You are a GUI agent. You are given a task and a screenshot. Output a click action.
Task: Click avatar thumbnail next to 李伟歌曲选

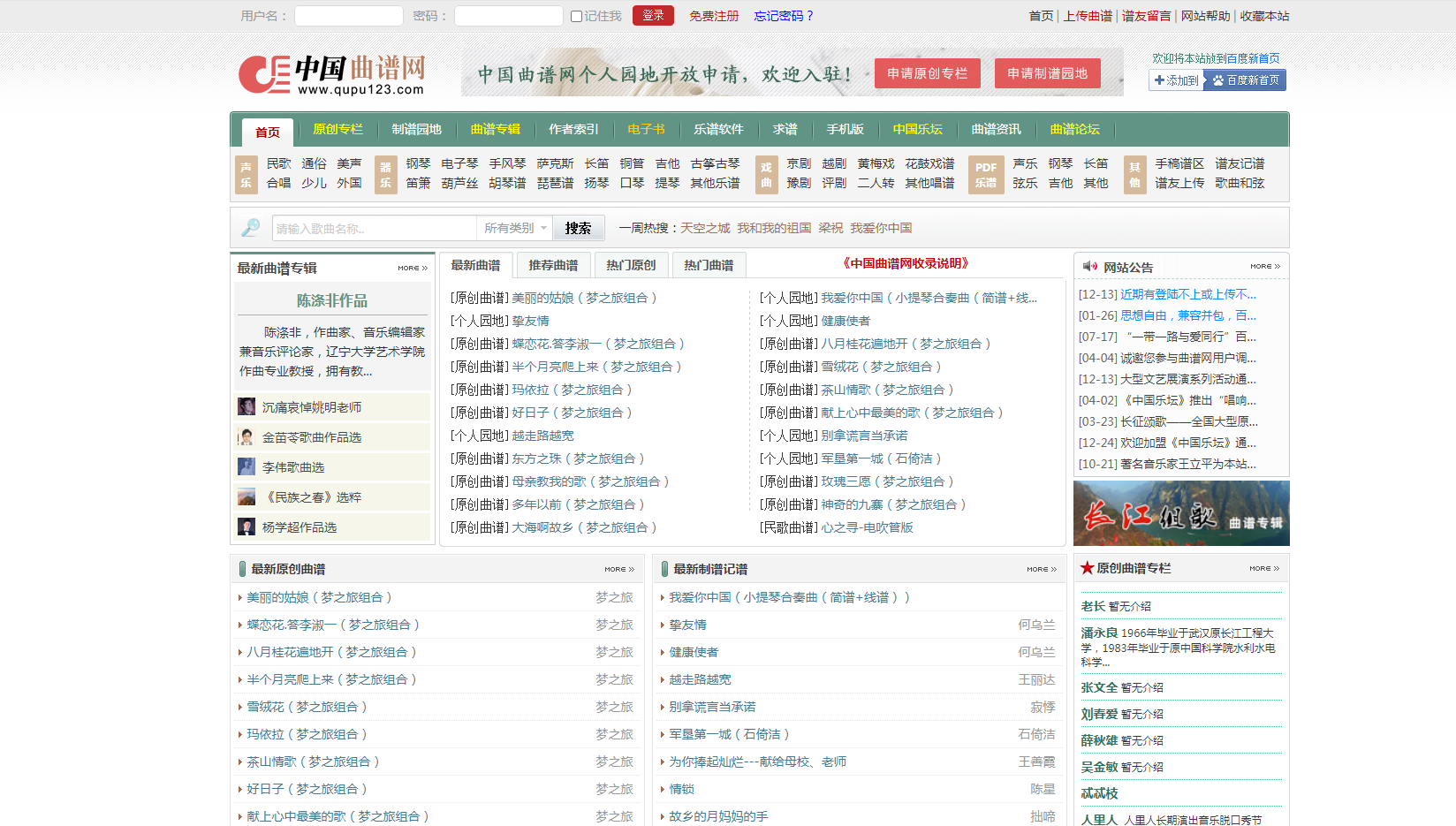246,467
